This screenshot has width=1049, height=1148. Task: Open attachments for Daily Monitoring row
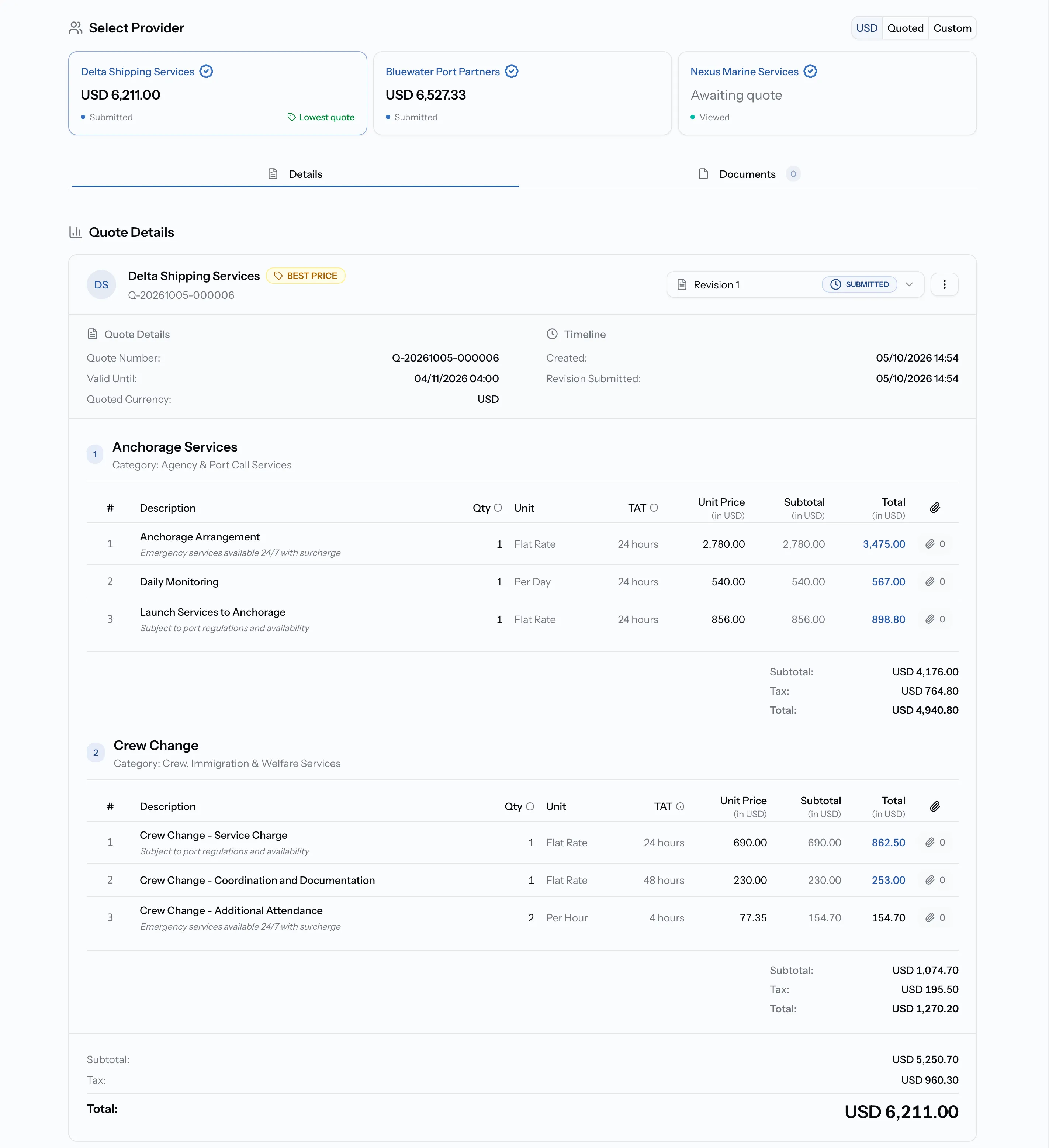coord(935,581)
